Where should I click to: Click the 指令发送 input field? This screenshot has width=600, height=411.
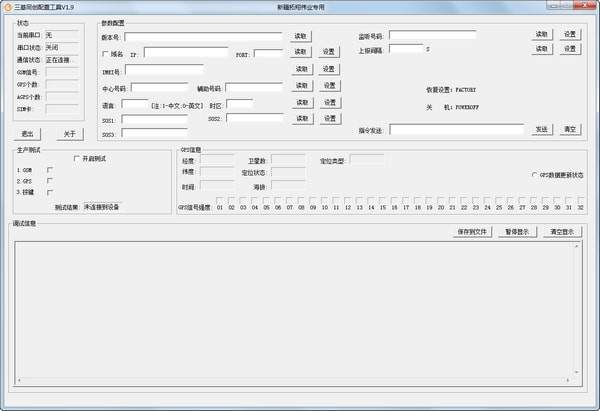(456, 129)
